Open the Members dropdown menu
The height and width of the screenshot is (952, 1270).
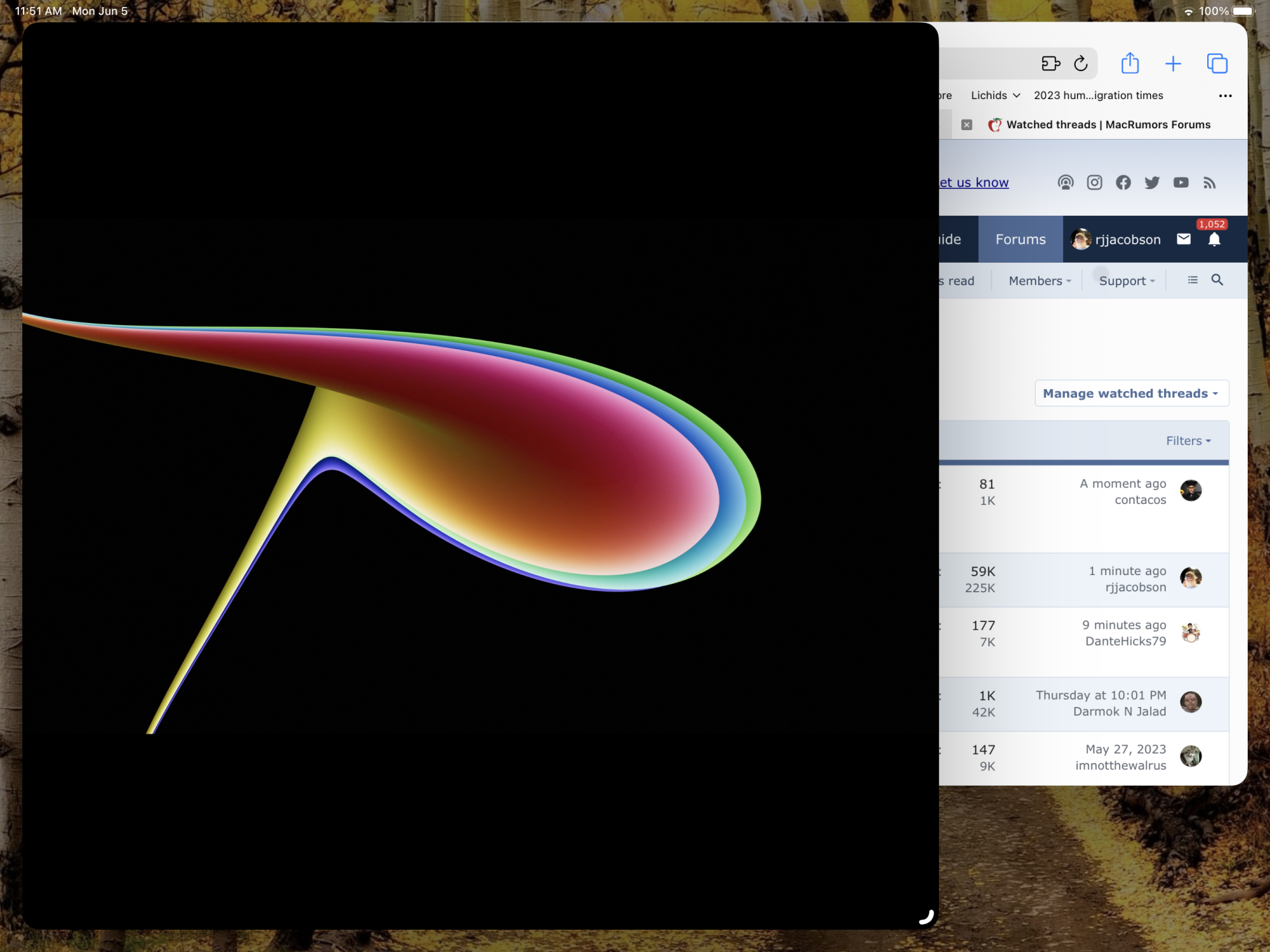tap(1039, 281)
